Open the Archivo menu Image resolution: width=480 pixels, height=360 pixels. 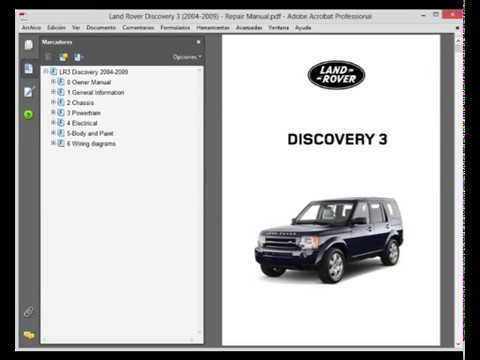coord(31,28)
